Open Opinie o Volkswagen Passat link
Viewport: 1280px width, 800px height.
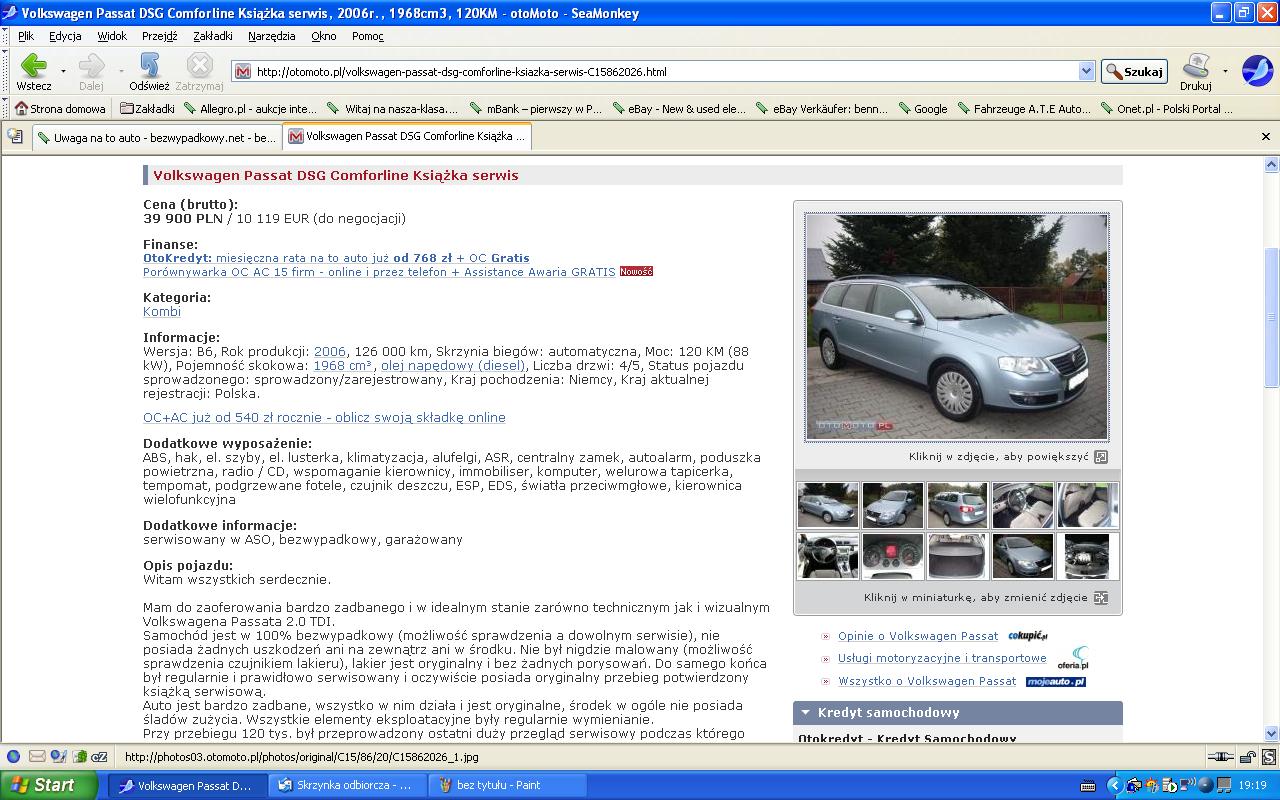(x=918, y=636)
